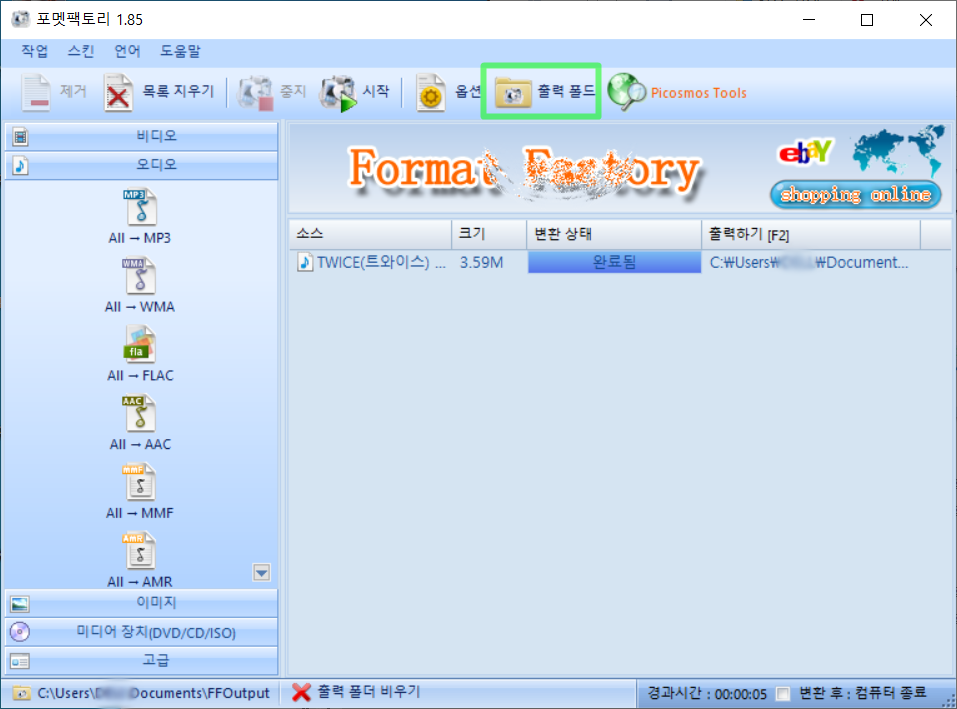Open 옵션 settings gear icon
This screenshot has width=957, height=709.
[x=431, y=92]
